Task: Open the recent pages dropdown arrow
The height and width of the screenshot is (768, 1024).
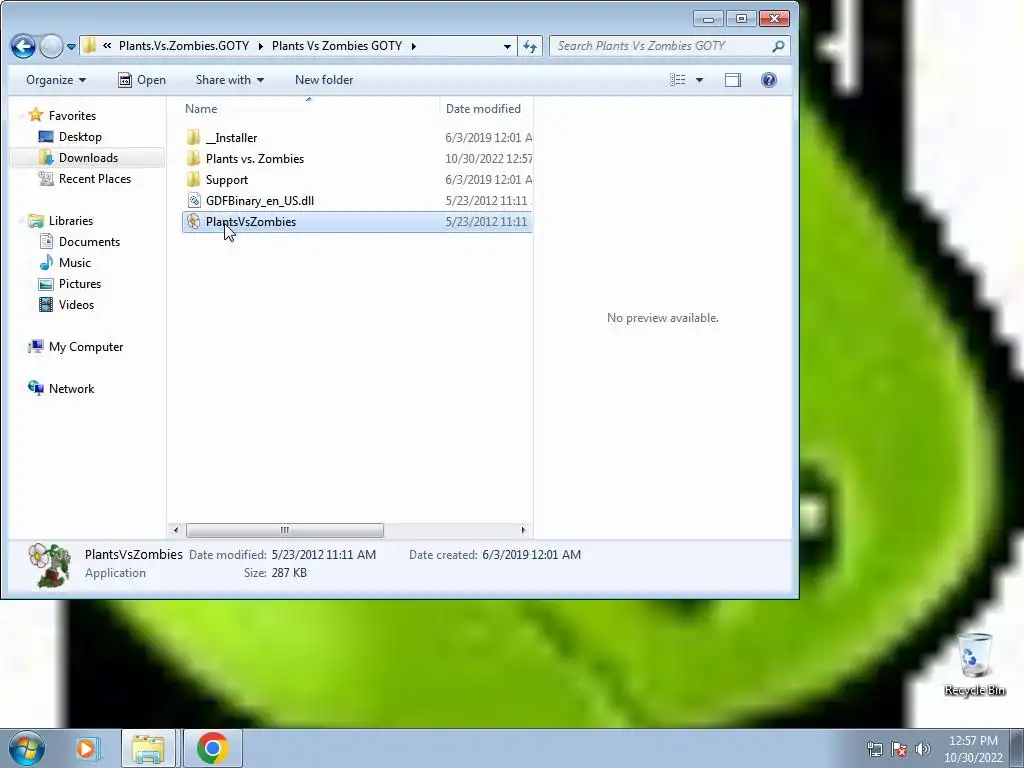Action: tap(71, 46)
